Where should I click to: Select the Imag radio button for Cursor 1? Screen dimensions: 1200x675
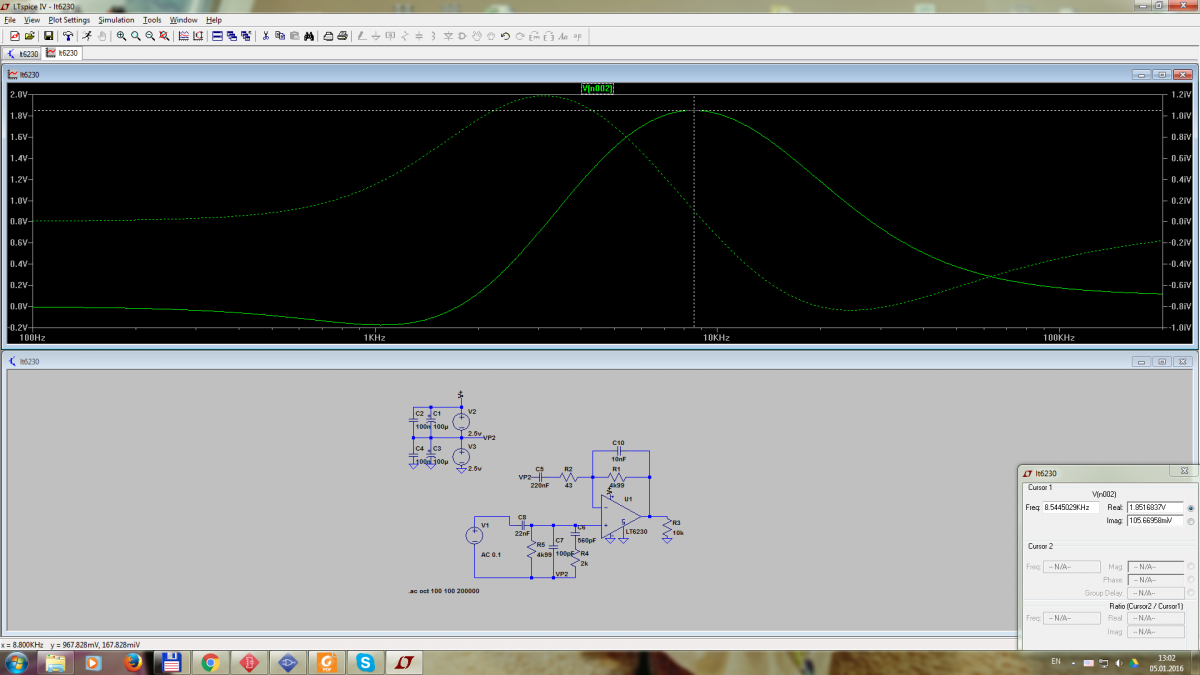[1190, 521]
